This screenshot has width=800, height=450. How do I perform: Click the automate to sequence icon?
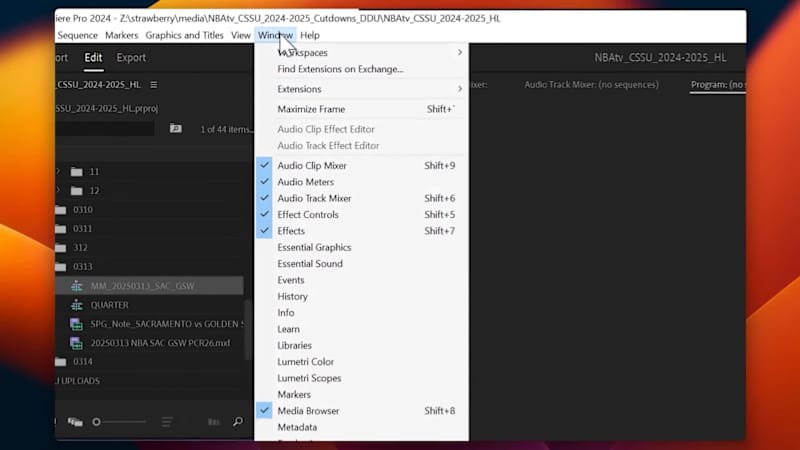point(213,422)
